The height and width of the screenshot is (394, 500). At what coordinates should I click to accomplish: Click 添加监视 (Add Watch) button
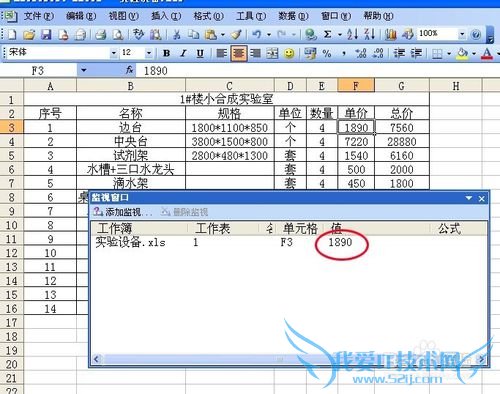[122, 212]
